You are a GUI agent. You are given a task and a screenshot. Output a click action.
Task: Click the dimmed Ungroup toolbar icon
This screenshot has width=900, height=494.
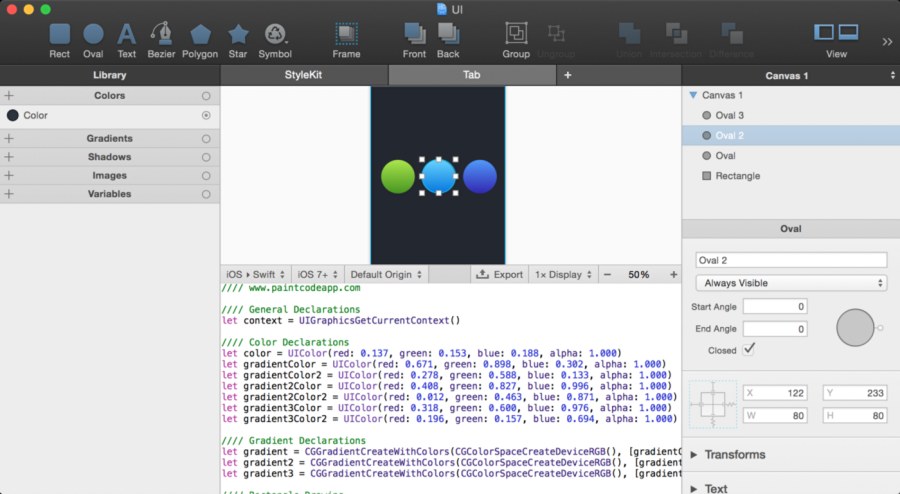coord(556,33)
